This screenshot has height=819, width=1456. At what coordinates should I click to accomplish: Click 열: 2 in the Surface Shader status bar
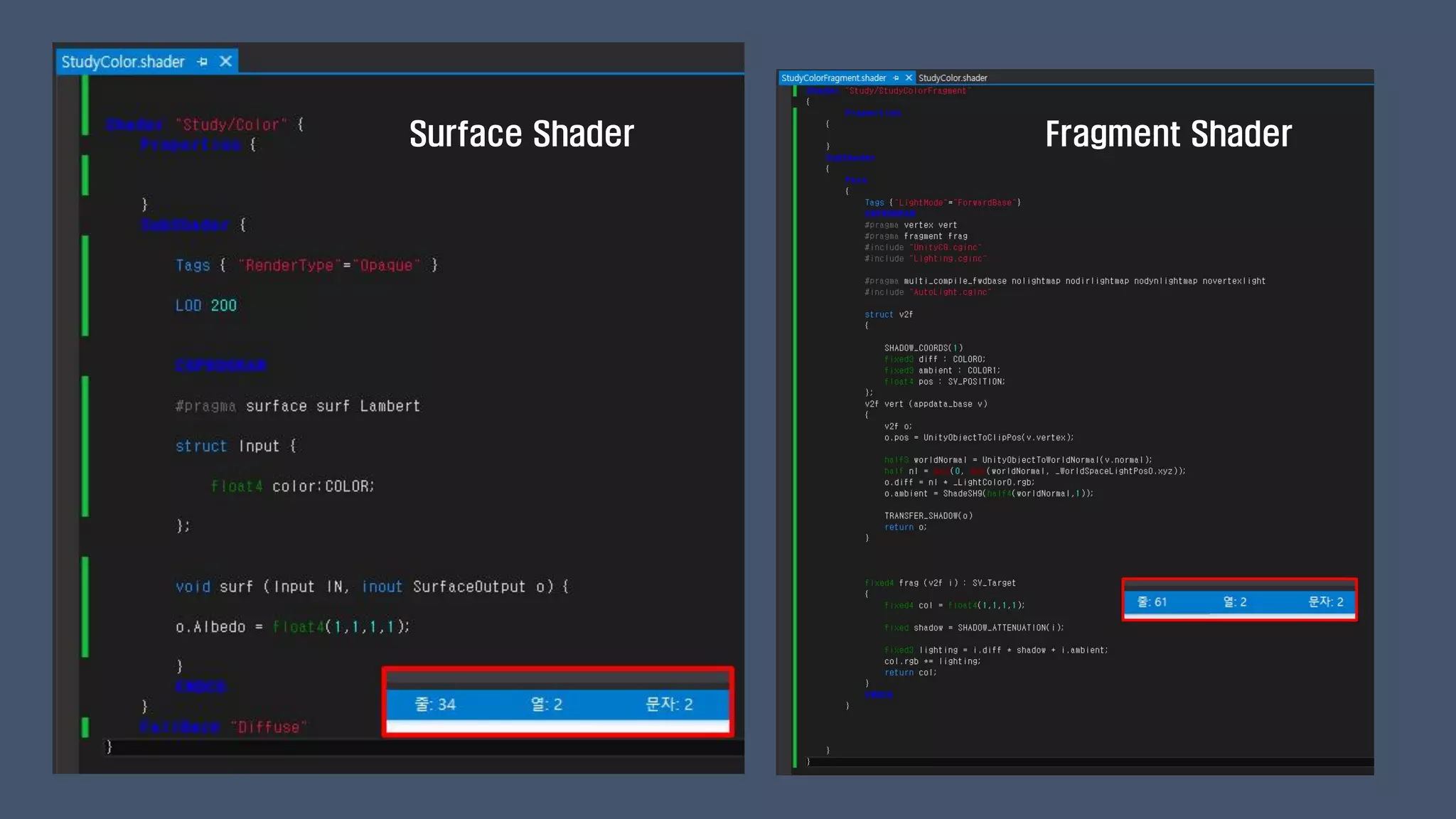click(547, 705)
